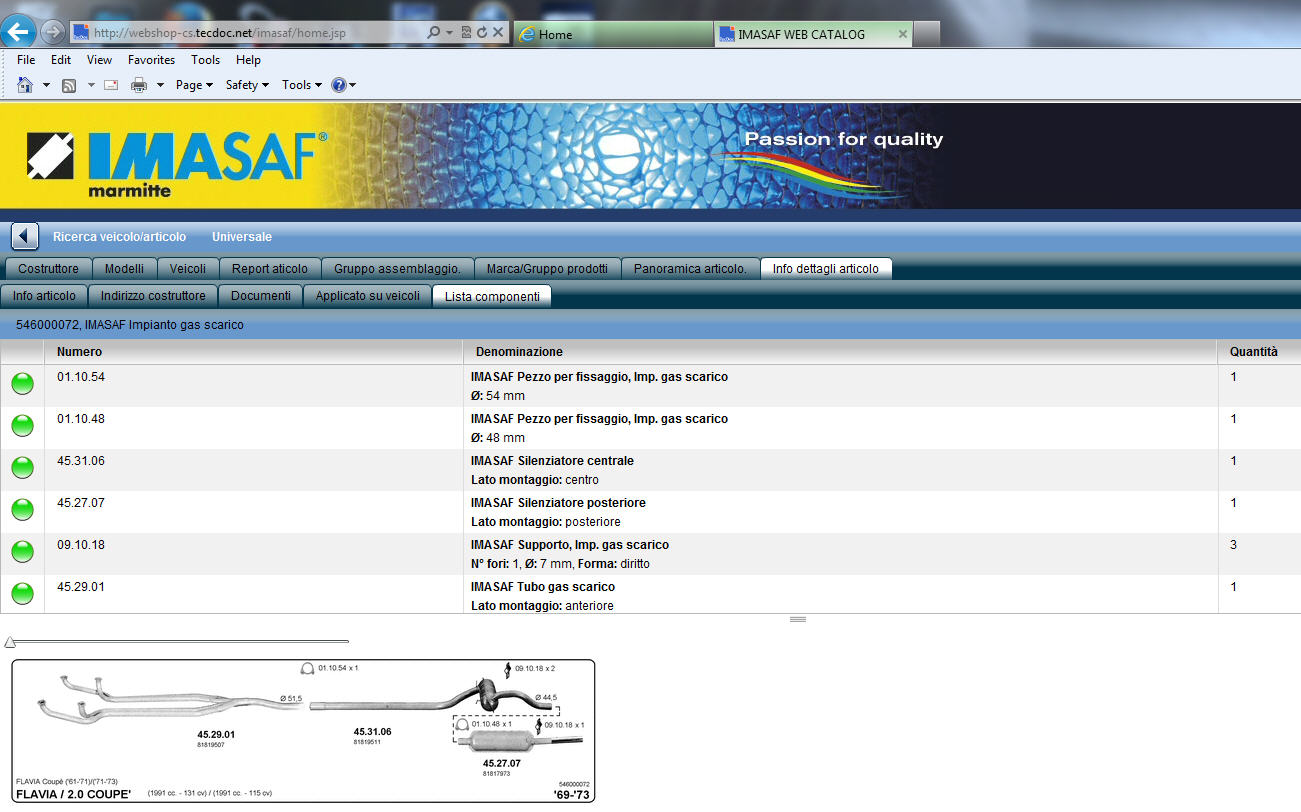Select the Report aticolo tab
This screenshot has width=1301, height=812.
(270, 268)
